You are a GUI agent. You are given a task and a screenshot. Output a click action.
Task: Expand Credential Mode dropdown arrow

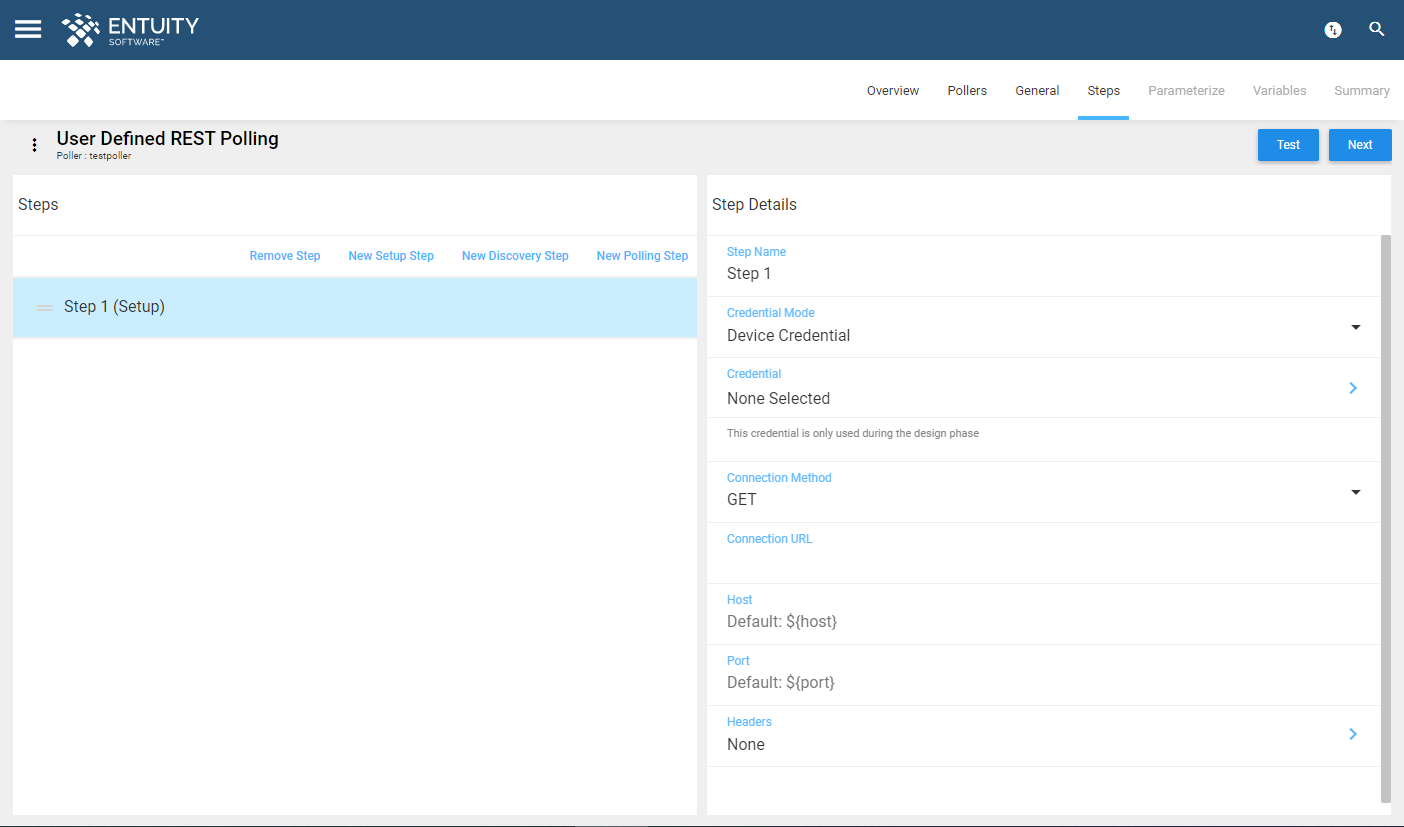pyautogui.click(x=1356, y=327)
